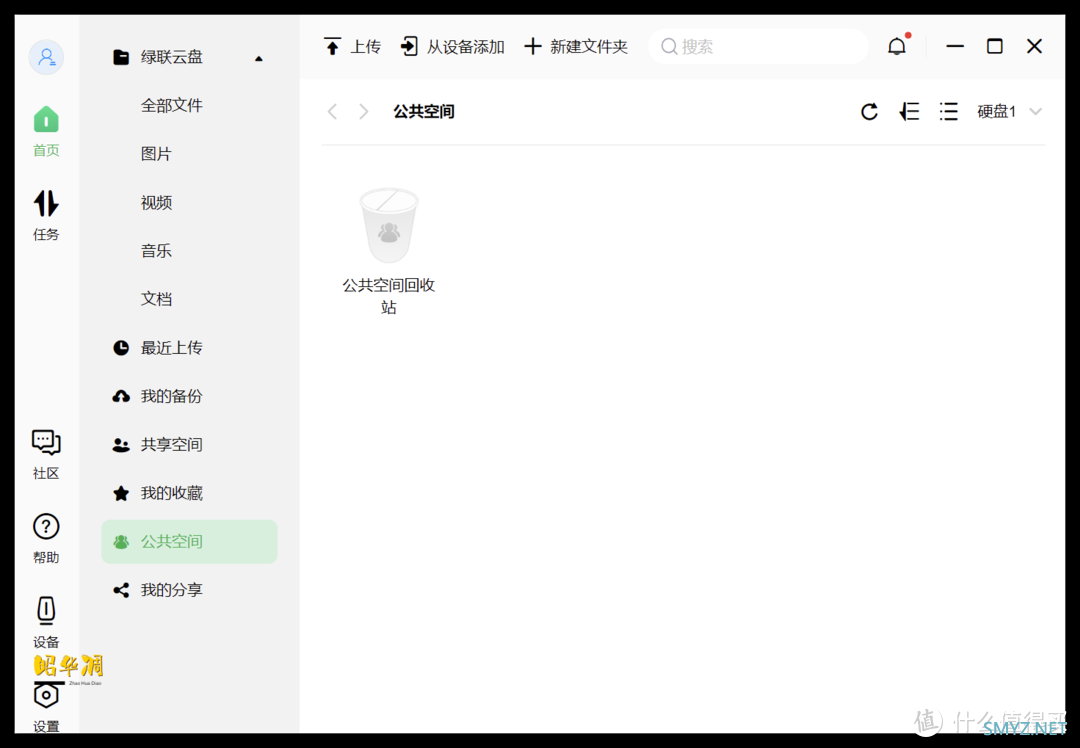Viewport: 1080px width, 748px height.
Task: Open the user profile avatar
Action: (x=46, y=57)
